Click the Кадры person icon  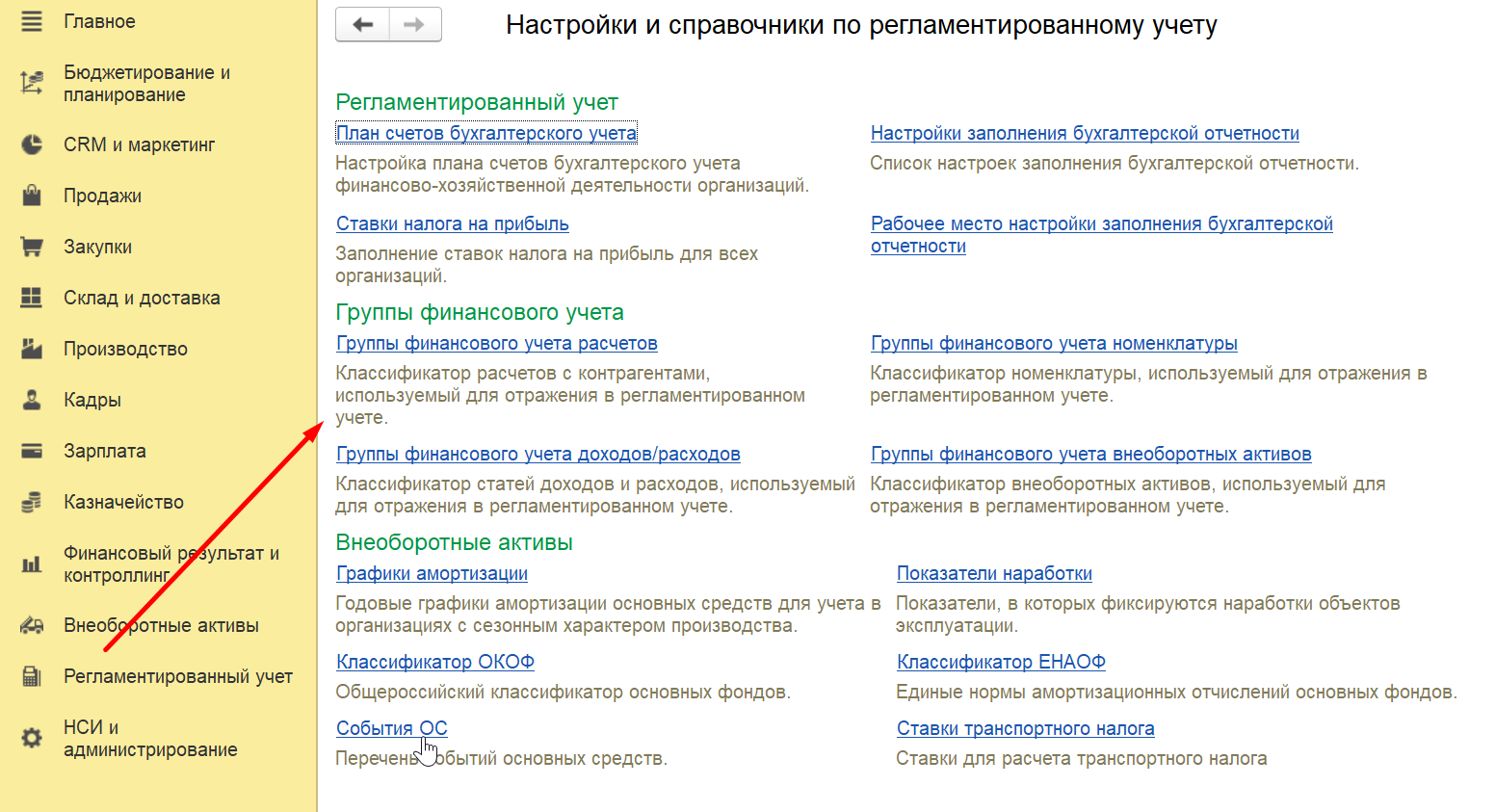point(32,400)
